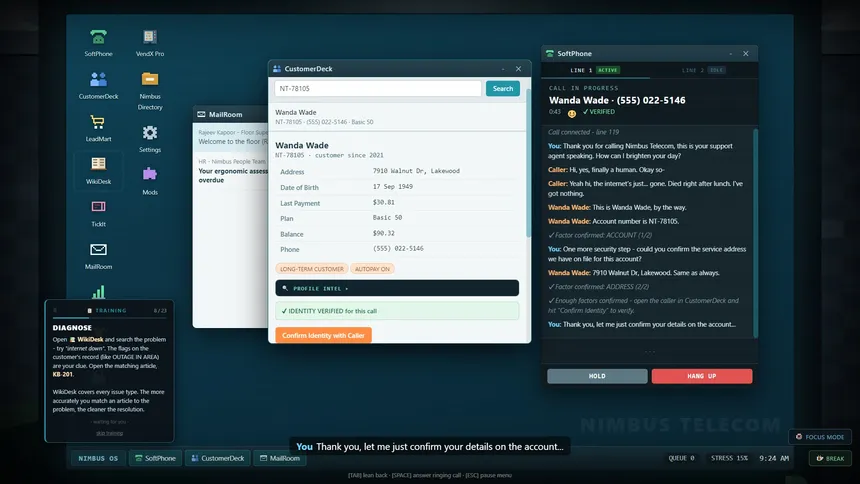Open the MailRoom envelope desktop icon

coord(98,256)
